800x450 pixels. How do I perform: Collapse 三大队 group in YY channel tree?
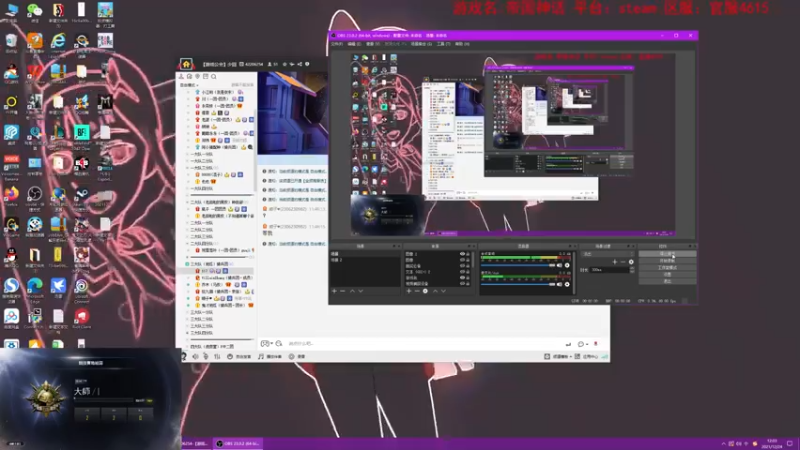pos(209,264)
